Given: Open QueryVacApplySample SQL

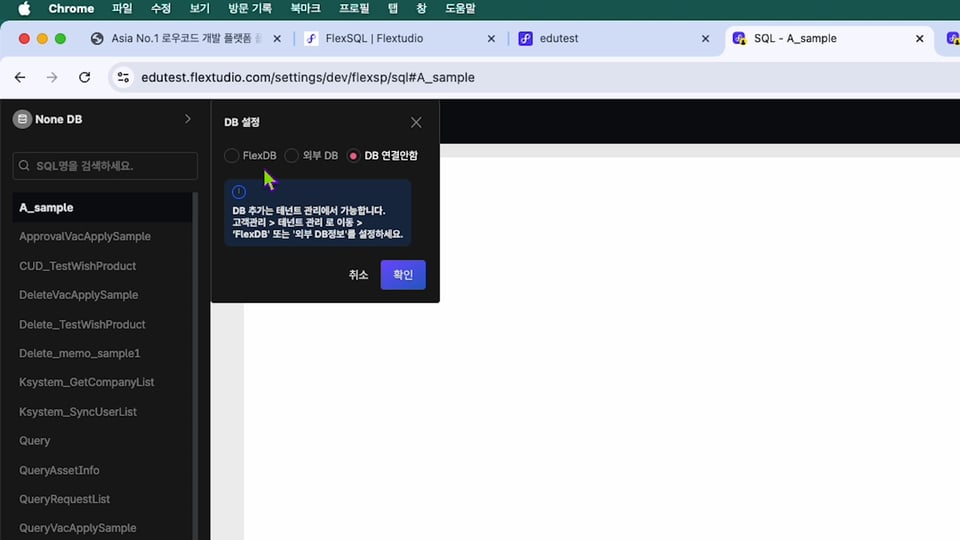Looking at the screenshot, I should 77,528.
